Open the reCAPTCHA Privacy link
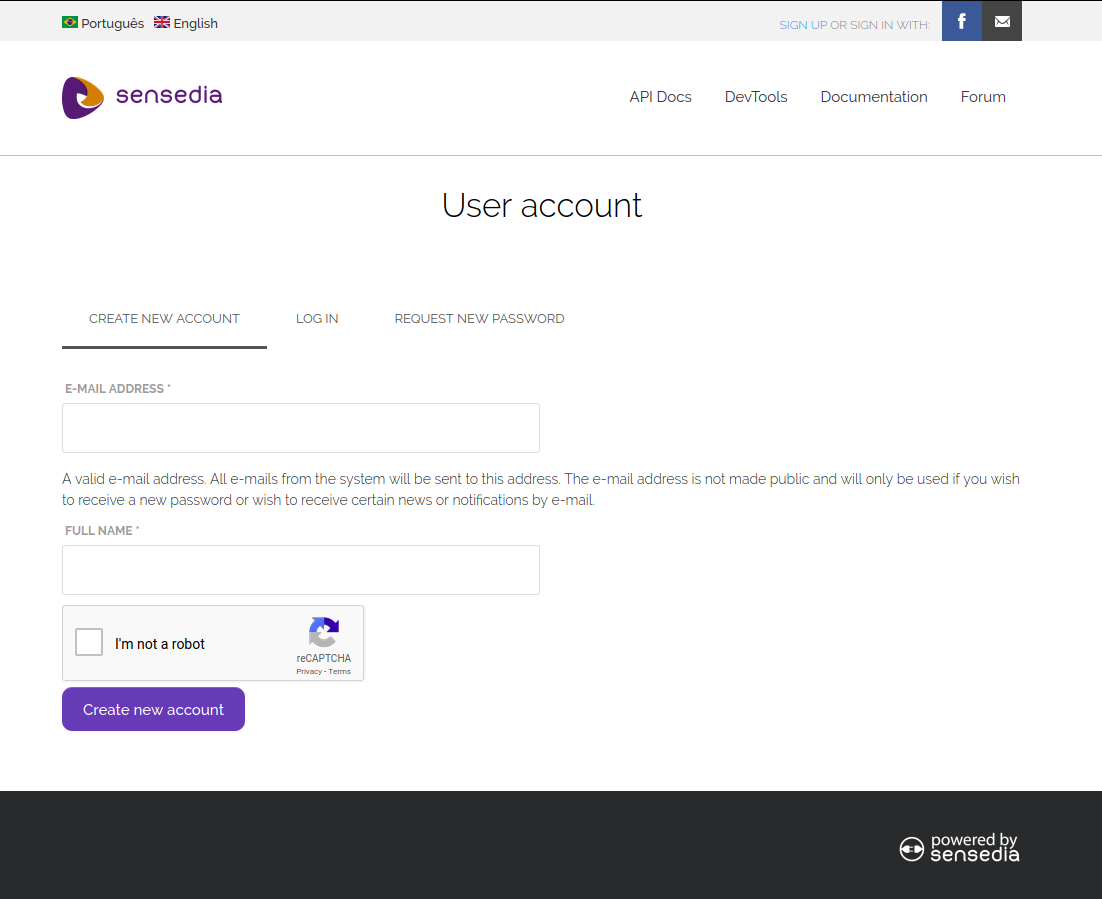Image resolution: width=1102 pixels, height=899 pixels. pos(306,671)
